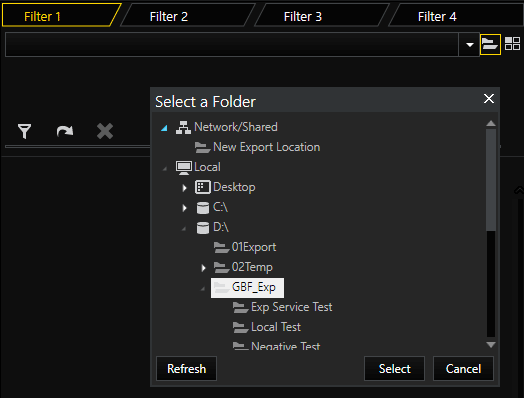524x398 pixels.
Task: Click the redo arrow icon
Action: click(65, 131)
